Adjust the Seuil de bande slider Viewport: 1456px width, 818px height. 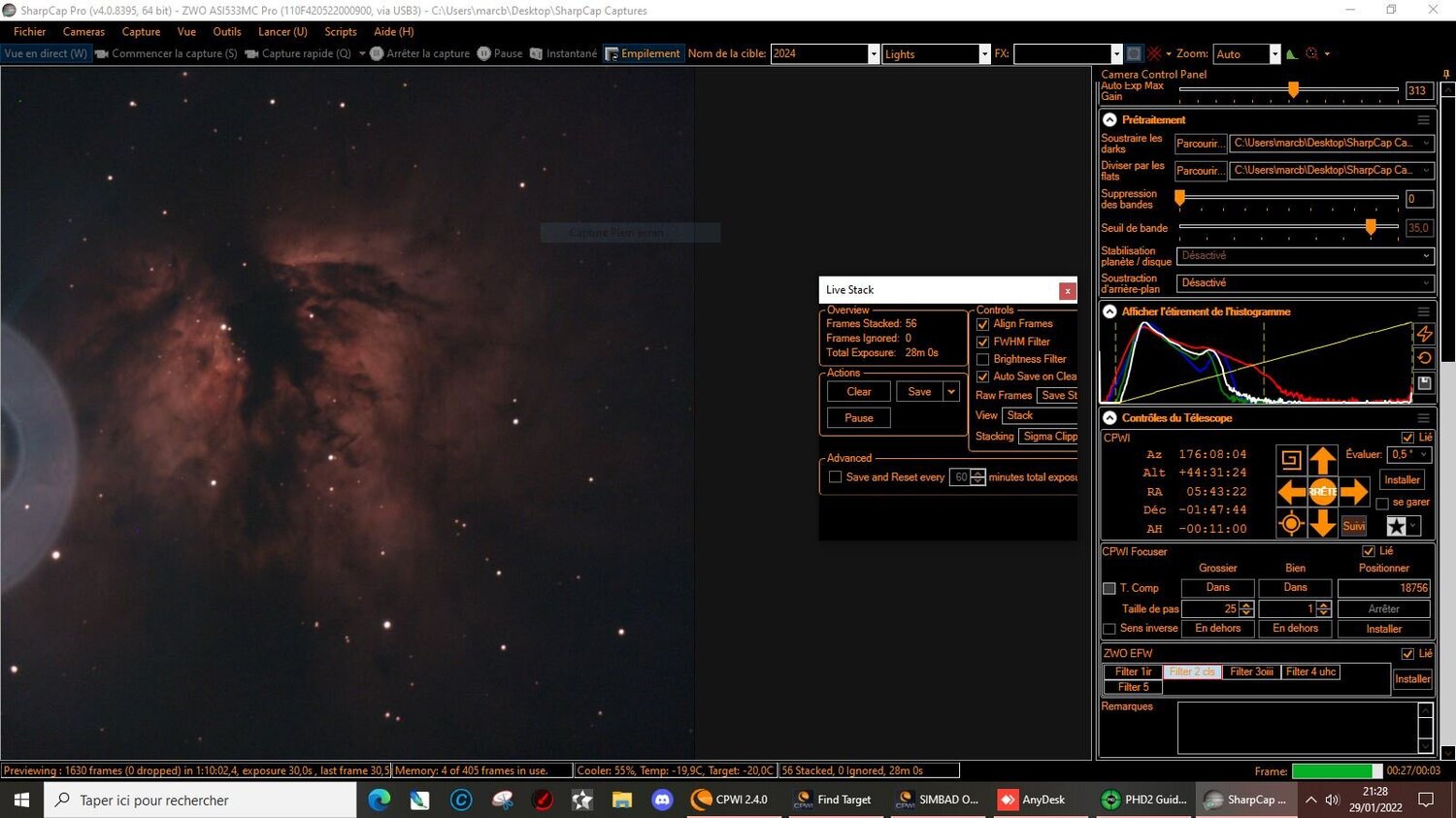click(1371, 227)
